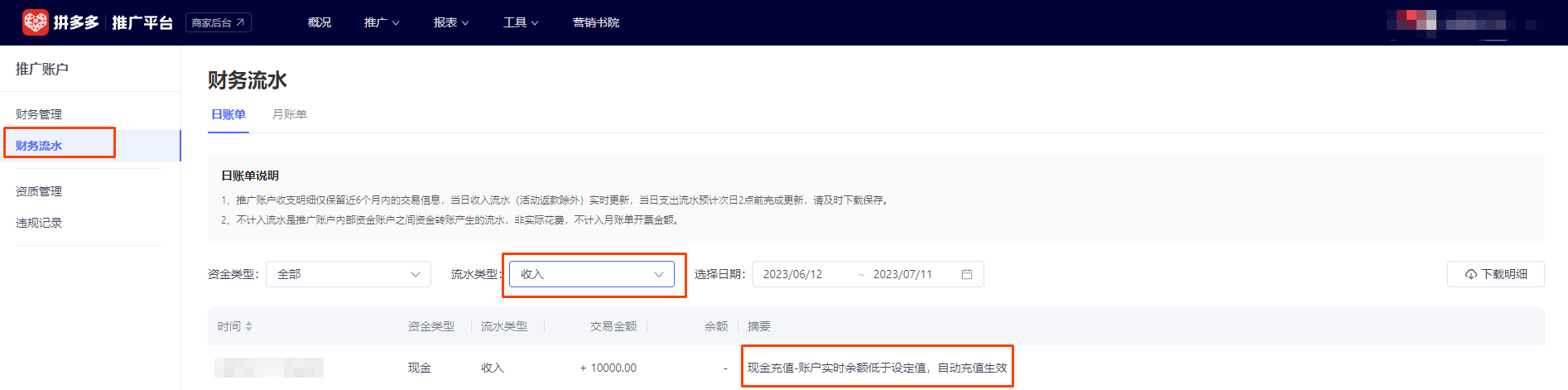This screenshot has height=390, width=1568.
Task: Click the 下载明细 download button
Action: click(x=1495, y=274)
